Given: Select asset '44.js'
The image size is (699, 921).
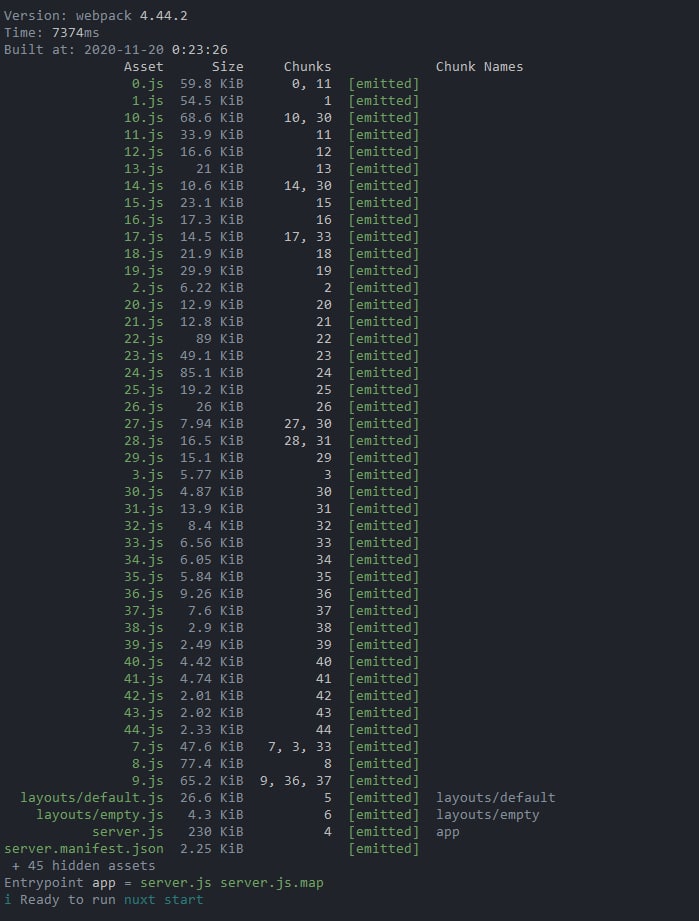Looking at the screenshot, I should [x=143, y=731].
